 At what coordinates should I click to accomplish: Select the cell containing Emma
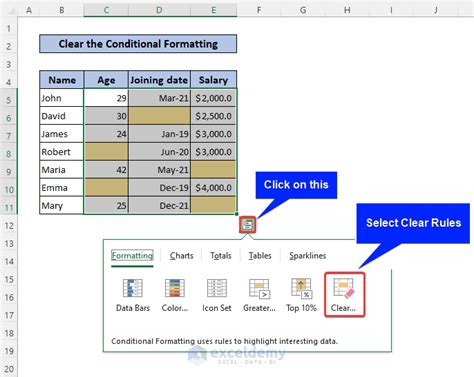[x=62, y=188]
